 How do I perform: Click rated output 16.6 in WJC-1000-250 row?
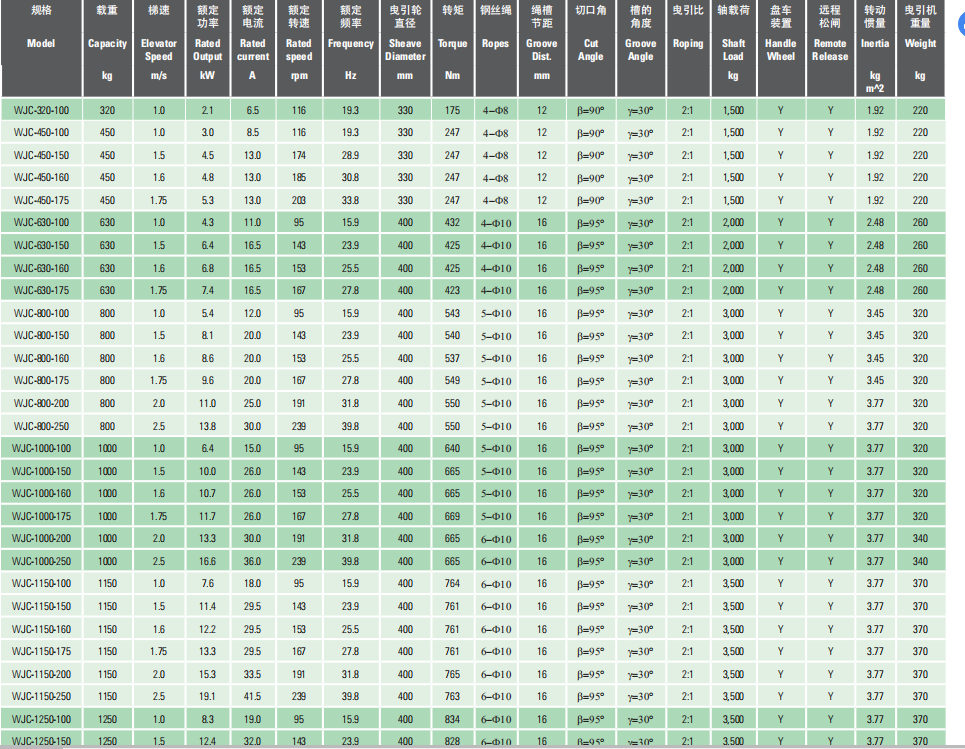207,561
